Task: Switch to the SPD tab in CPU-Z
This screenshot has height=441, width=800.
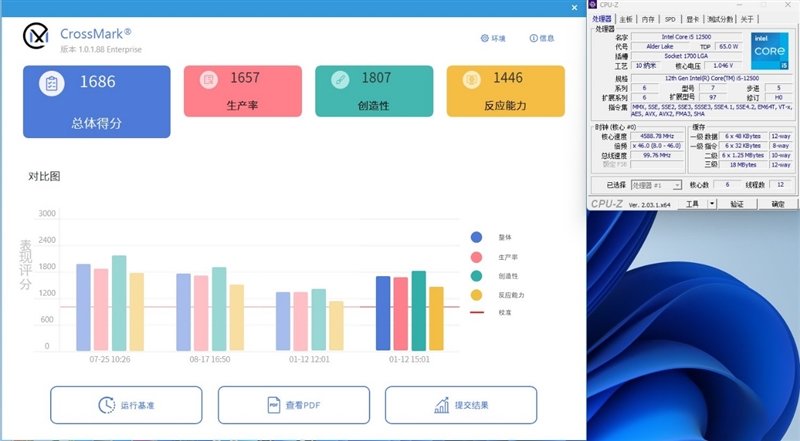Action: (x=670, y=19)
